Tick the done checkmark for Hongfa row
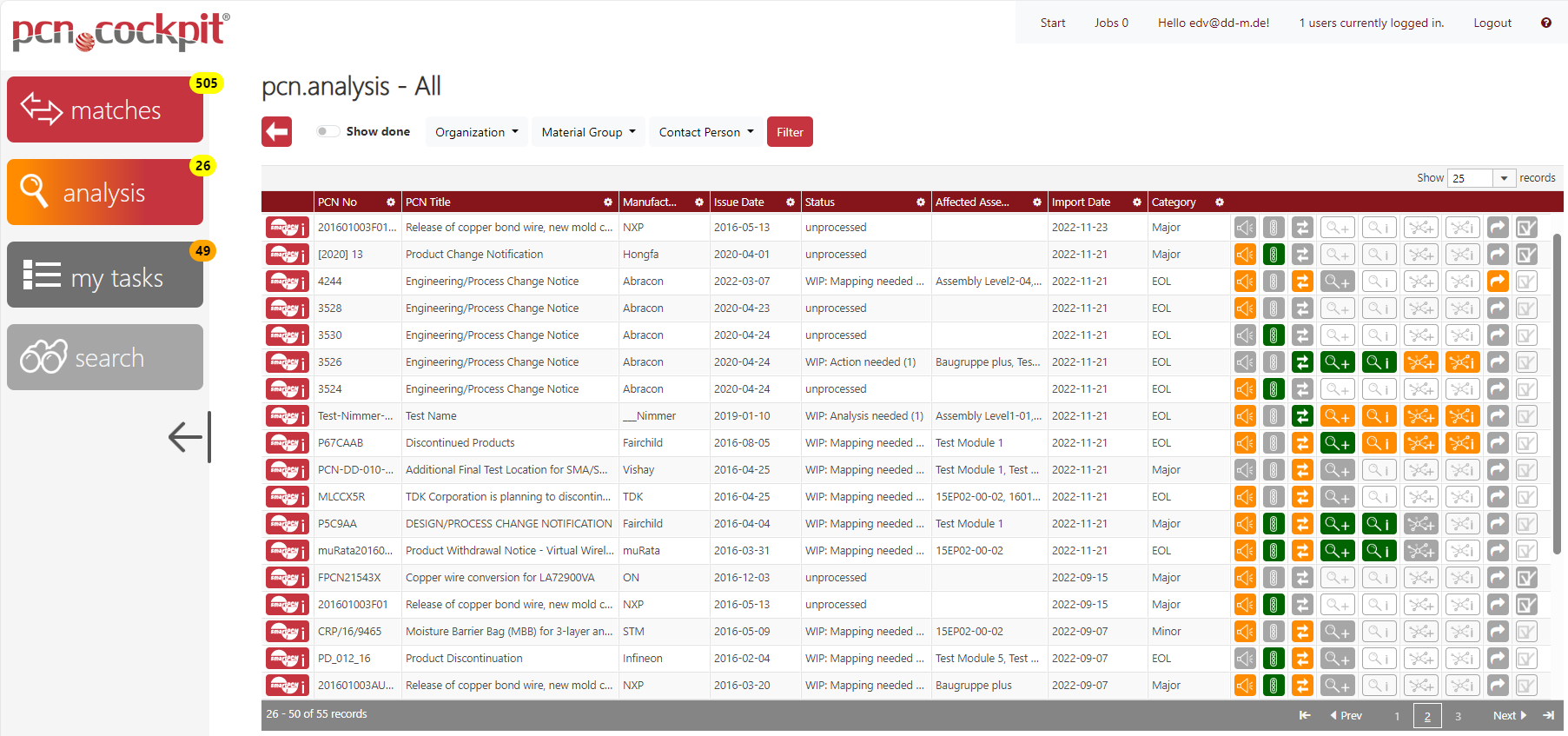The height and width of the screenshot is (736, 1568). [x=1526, y=255]
